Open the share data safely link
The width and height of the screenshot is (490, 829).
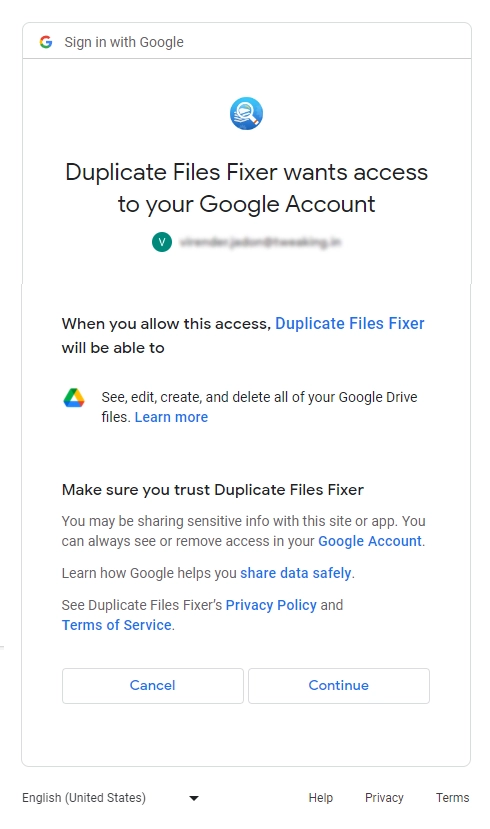[x=295, y=573]
